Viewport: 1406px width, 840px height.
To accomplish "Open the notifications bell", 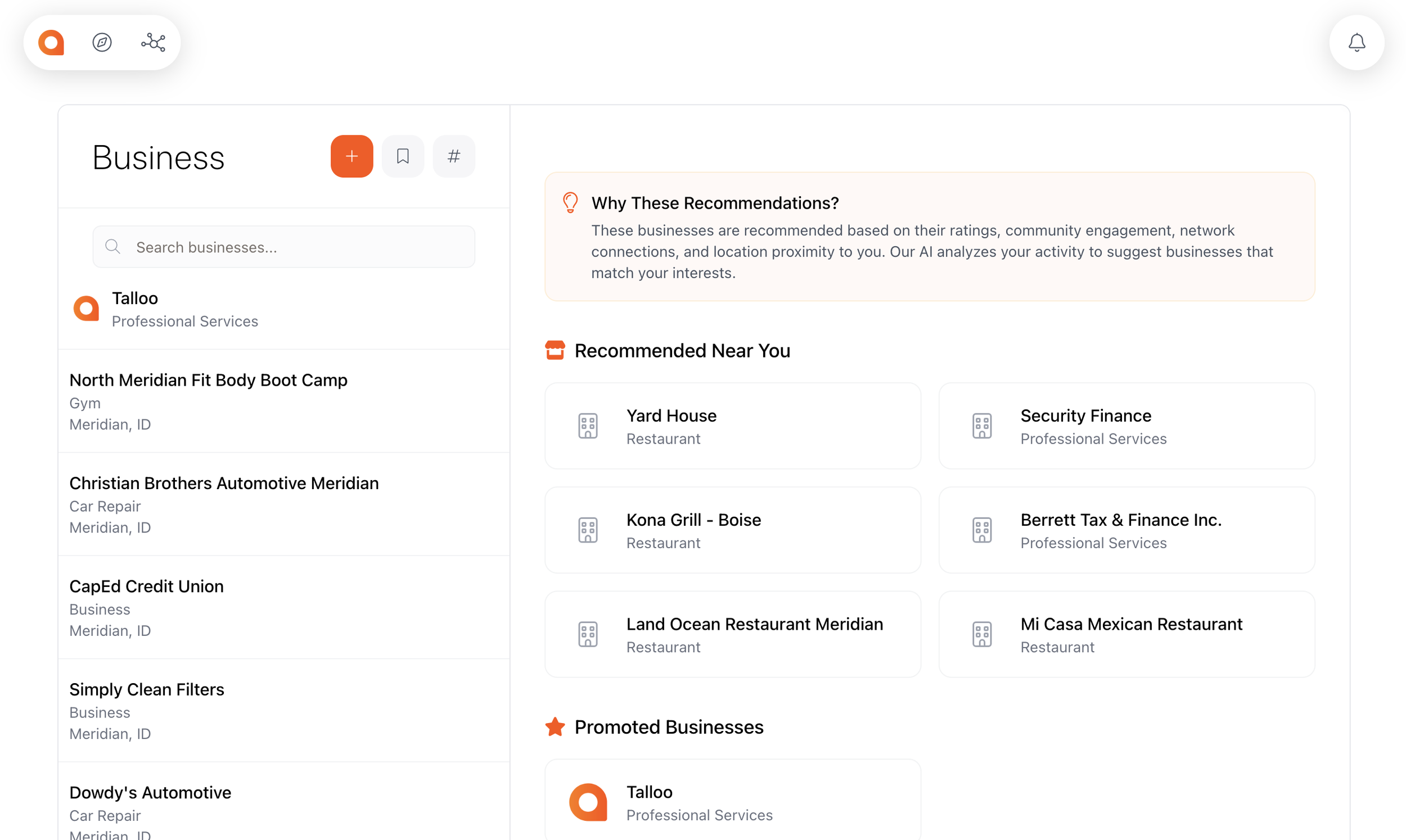I will pyautogui.click(x=1356, y=43).
